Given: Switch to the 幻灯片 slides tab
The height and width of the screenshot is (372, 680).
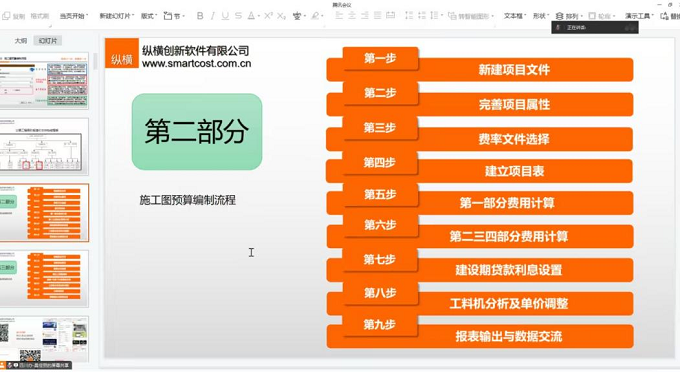Looking at the screenshot, I should pyautogui.click(x=48, y=41).
